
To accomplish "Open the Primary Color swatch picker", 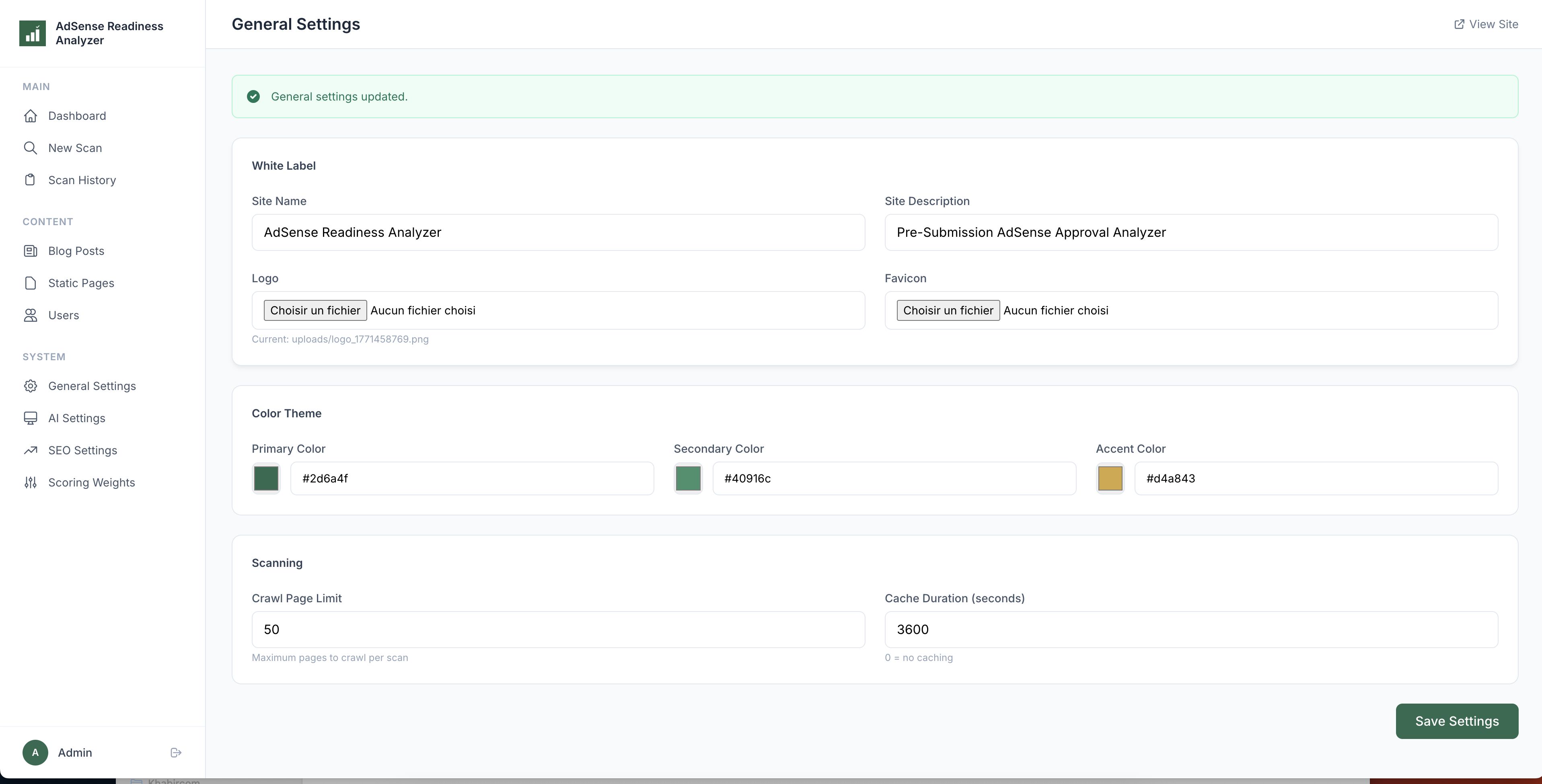I will [266, 479].
